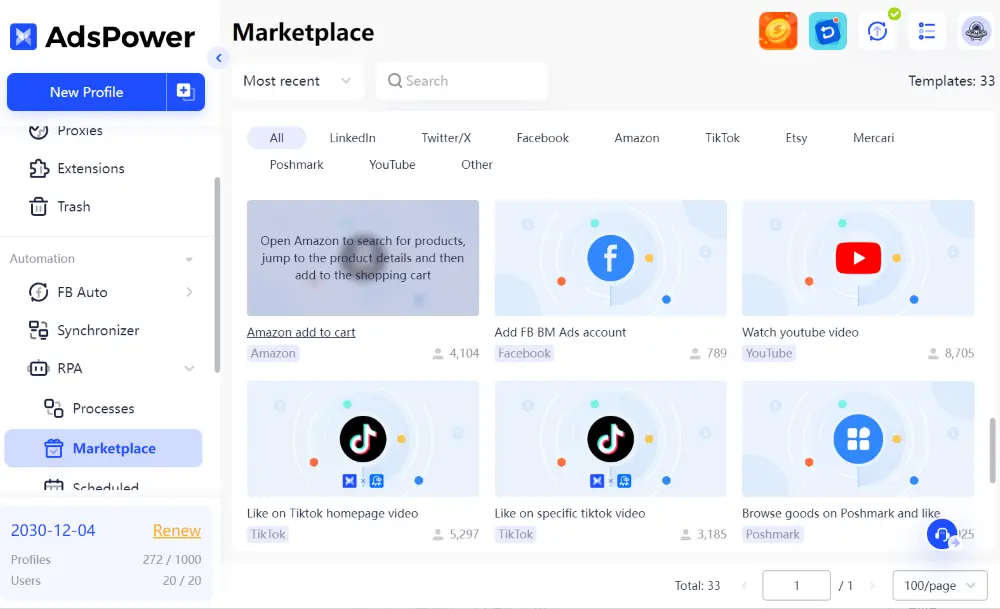Filter templates by LinkedIn
This screenshot has width=1000, height=609.
353,138
